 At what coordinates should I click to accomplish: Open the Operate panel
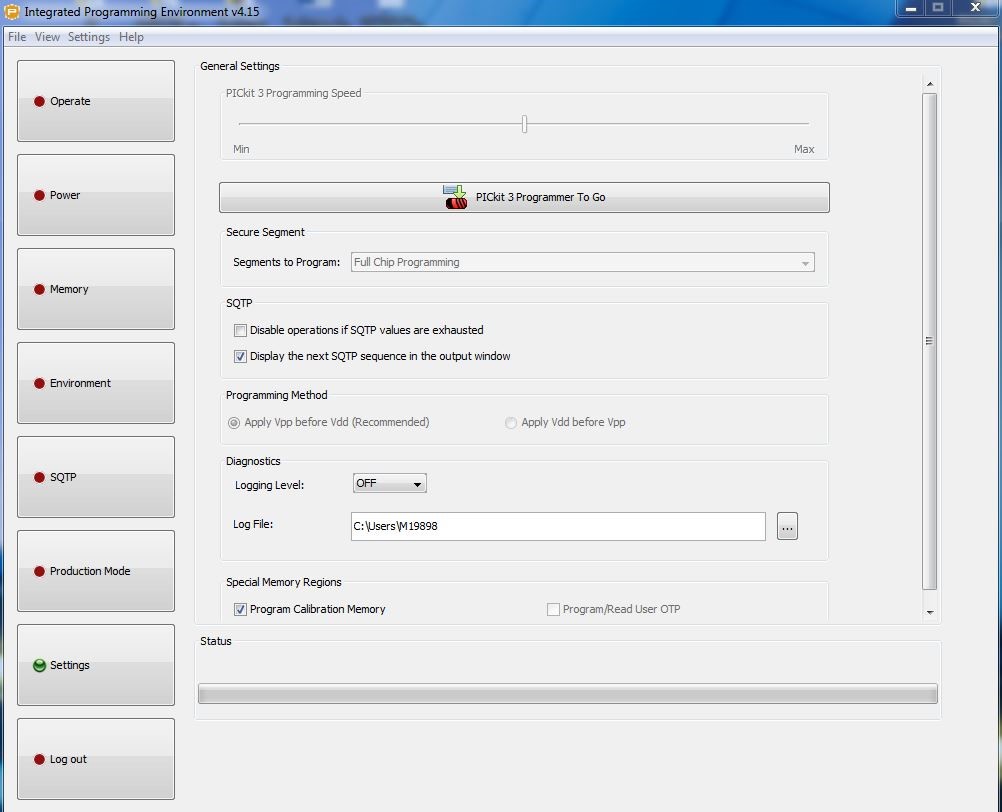point(96,101)
